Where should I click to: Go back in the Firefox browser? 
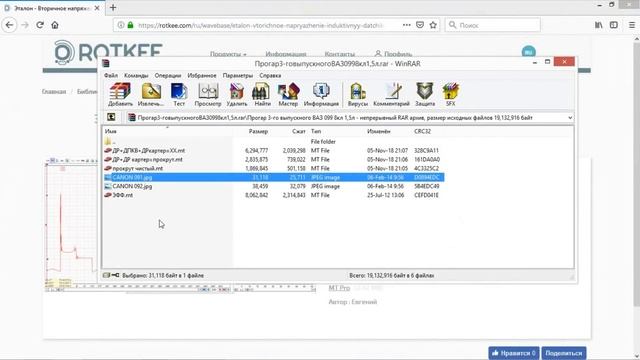9,25
